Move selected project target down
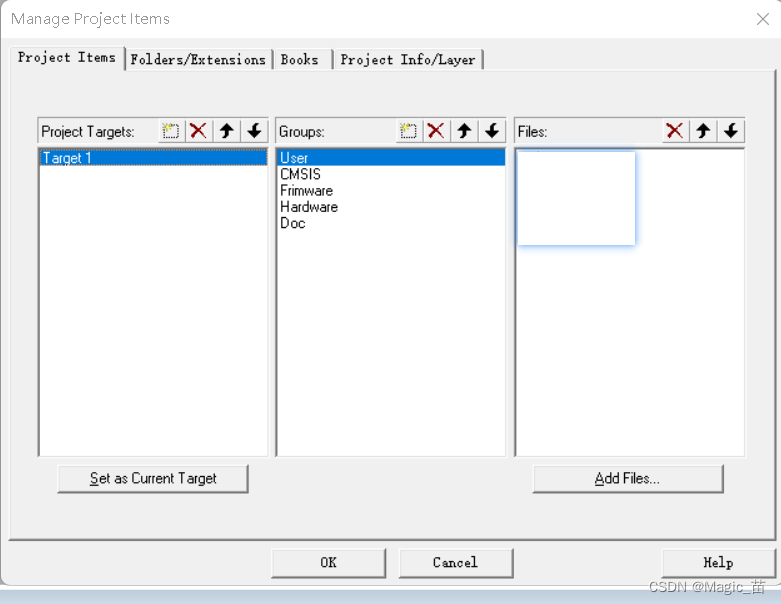The width and height of the screenshot is (781, 604). 255,131
